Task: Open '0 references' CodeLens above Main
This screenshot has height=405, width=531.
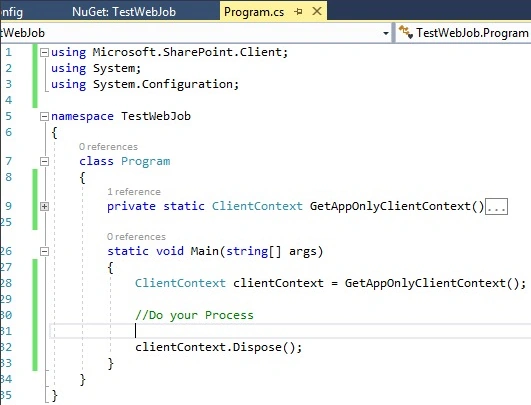Action: click(136, 237)
